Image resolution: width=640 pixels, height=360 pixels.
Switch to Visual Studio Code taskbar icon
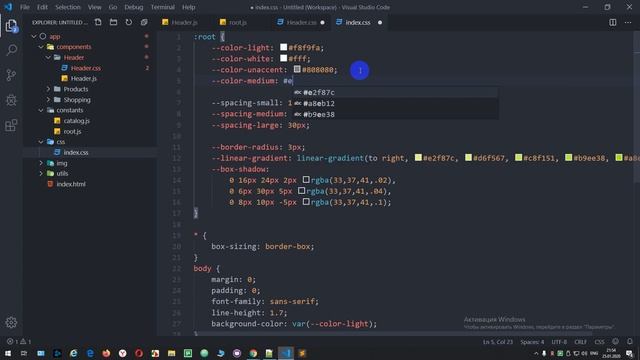pyautogui.click(x=286, y=353)
